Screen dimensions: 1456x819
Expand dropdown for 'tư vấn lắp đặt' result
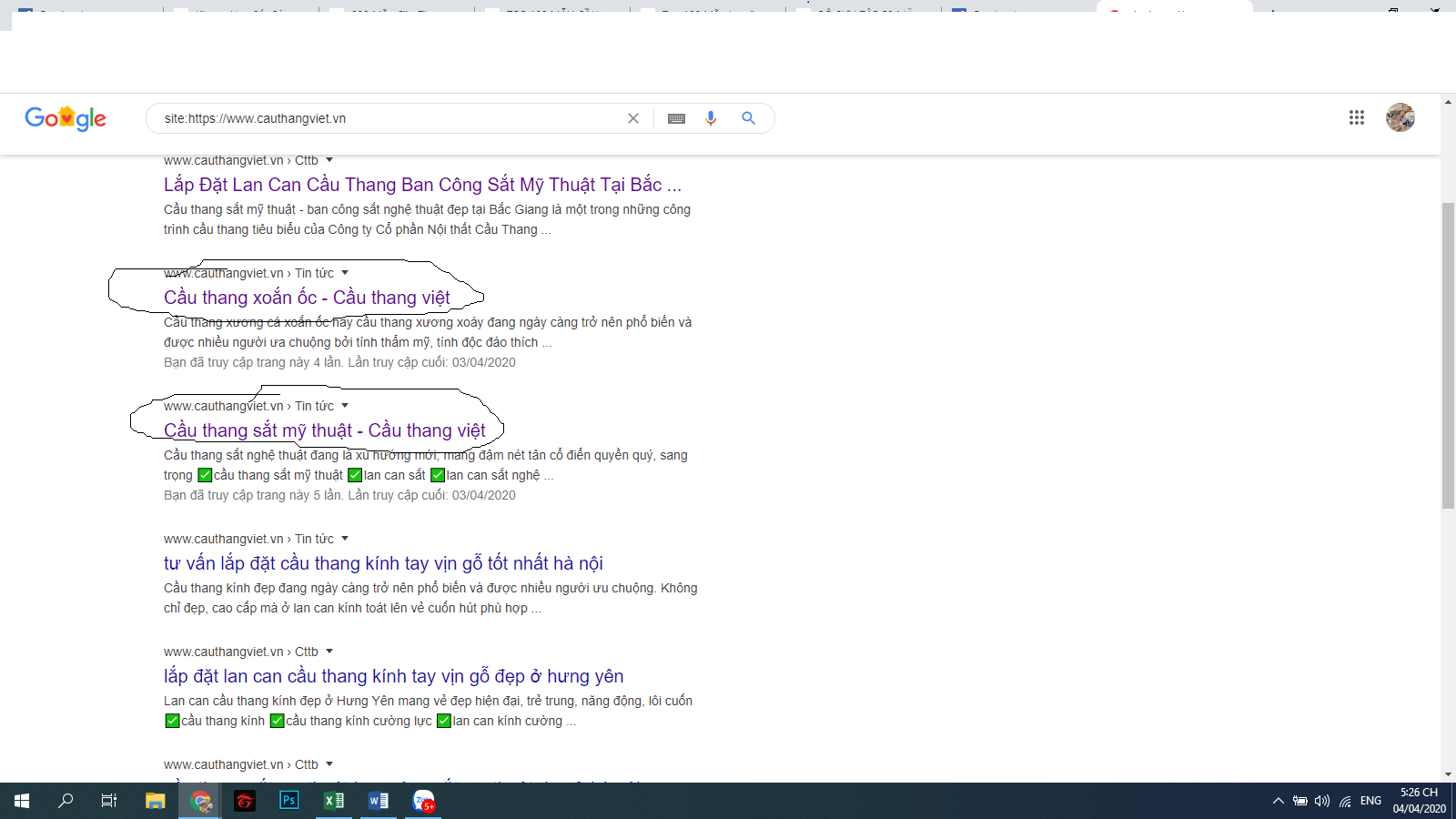pos(345,539)
